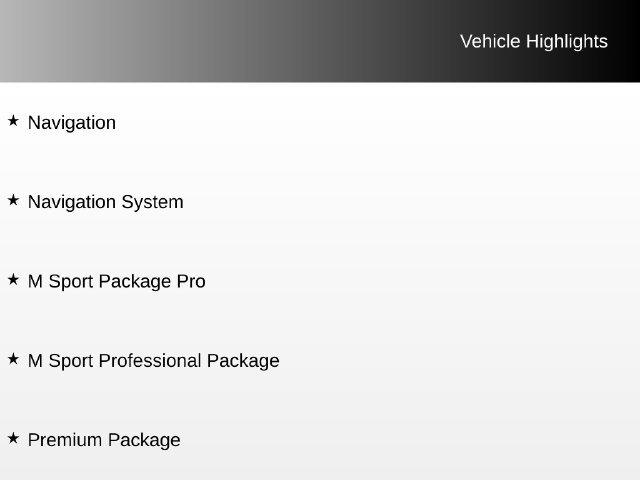Click the word Vehicle in the header
The height and width of the screenshot is (480, 640).
click(490, 42)
